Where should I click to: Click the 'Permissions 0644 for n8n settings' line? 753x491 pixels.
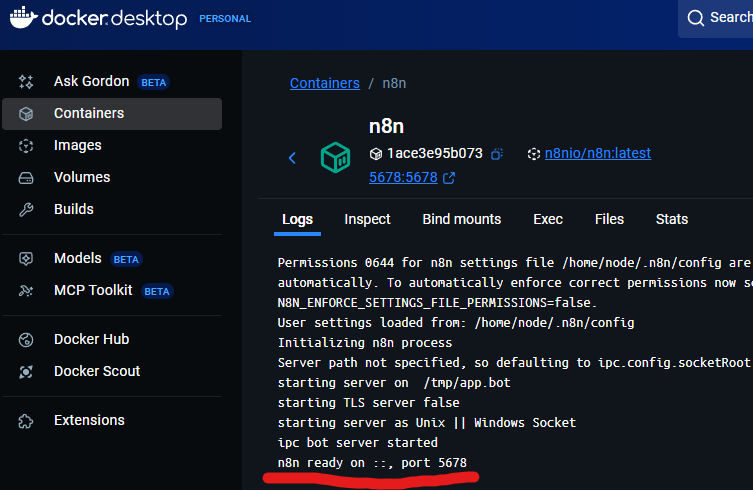pos(515,263)
